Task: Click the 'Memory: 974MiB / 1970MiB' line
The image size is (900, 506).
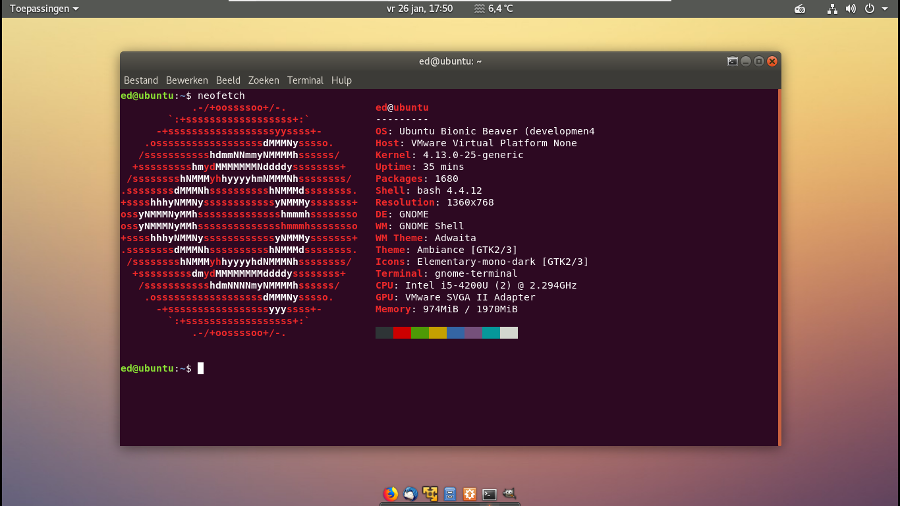Action: point(447,309)
